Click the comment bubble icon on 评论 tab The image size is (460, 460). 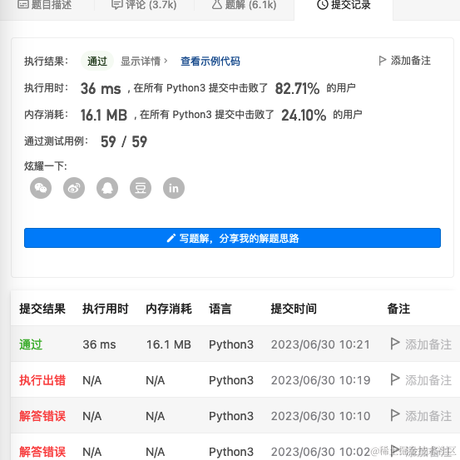click(117, 5)
